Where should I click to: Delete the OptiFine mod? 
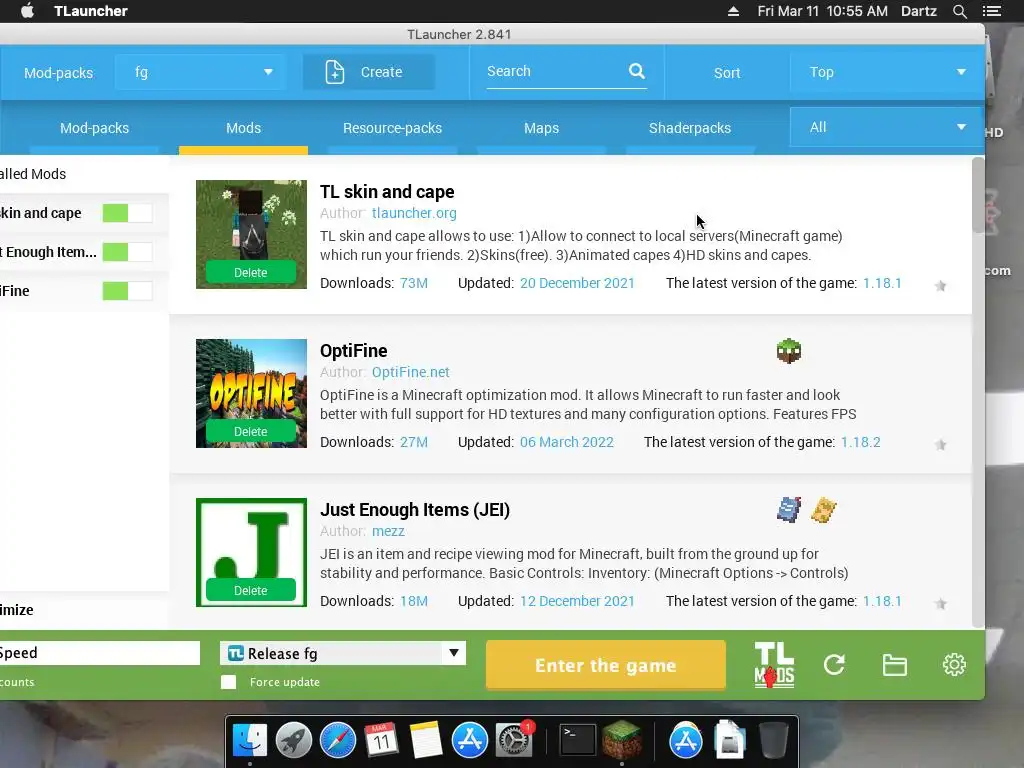click(x=251, y=432)
